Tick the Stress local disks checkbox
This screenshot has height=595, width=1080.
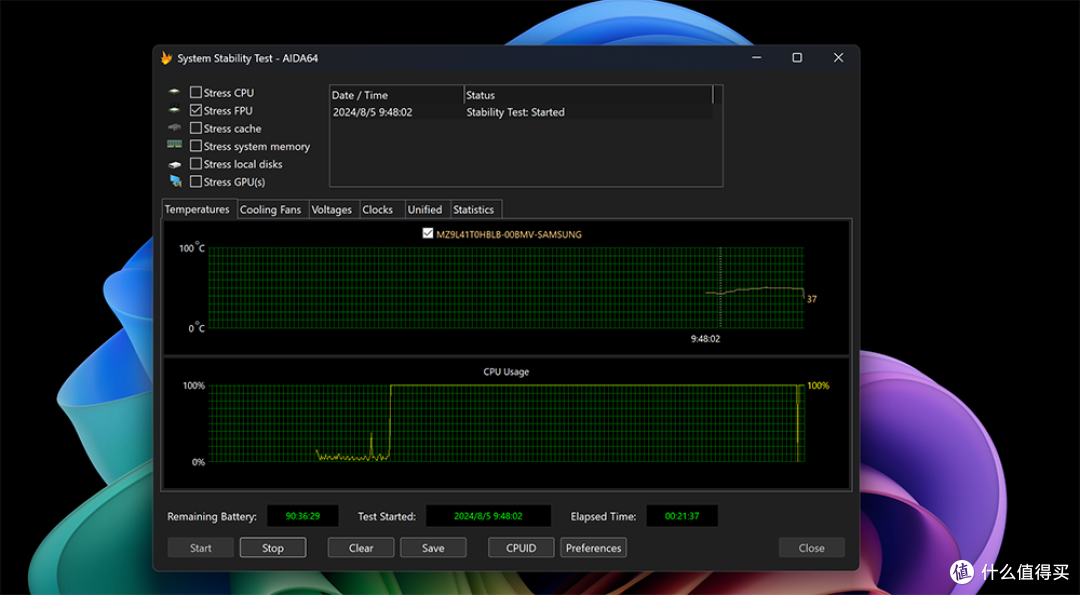pyautogui.click(x=196, y=164)
